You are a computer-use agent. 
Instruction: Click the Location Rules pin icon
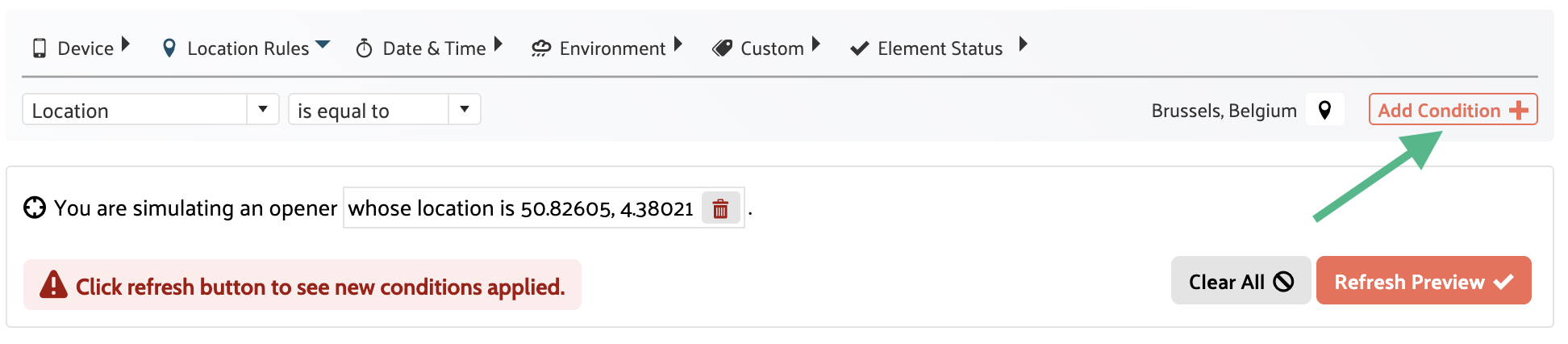click(169, 48)
